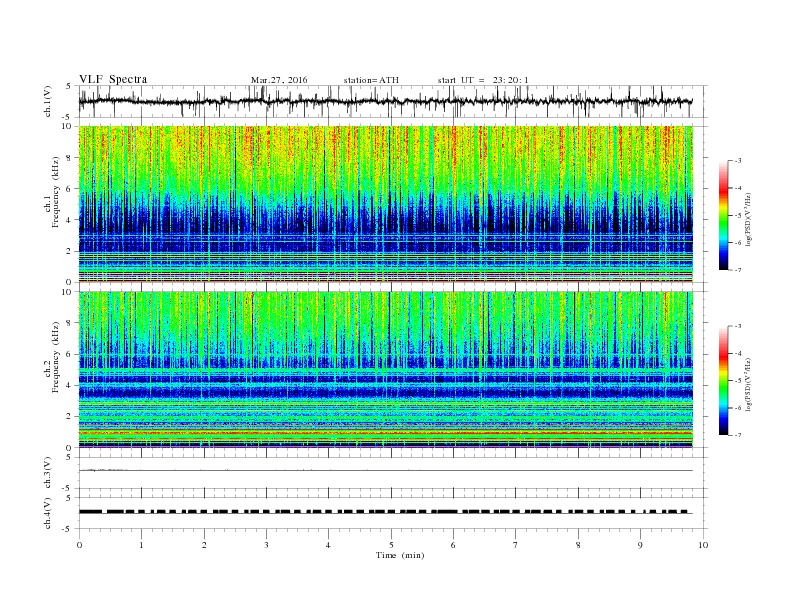Click the color scale bar beside ch.1 spectrogram

723,215
